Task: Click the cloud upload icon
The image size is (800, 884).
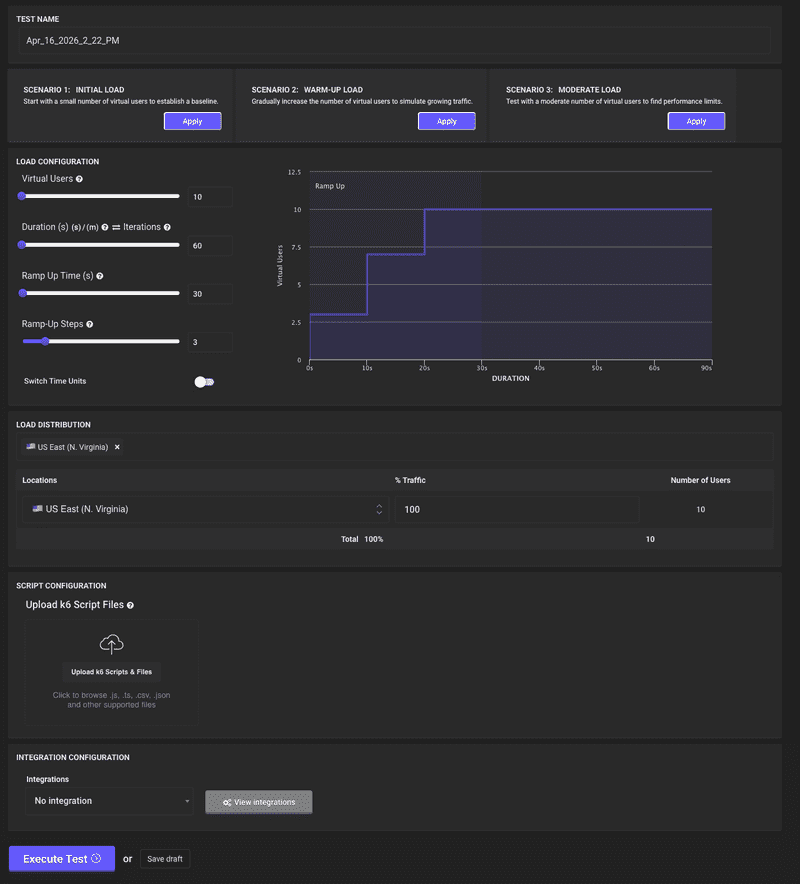Action: [111, 645]
